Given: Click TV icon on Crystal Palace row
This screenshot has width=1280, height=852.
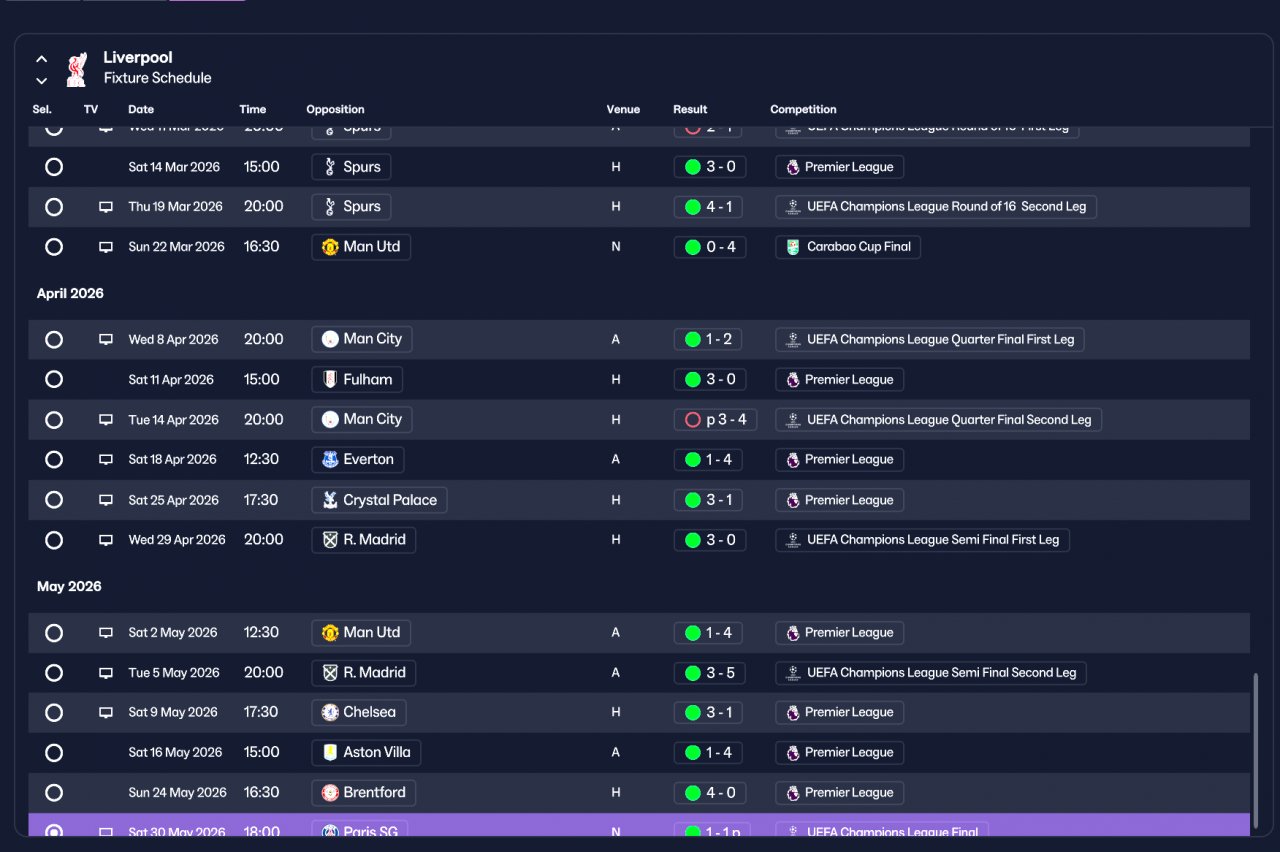Looking at the screenshot, I should (x=106, y=500).
